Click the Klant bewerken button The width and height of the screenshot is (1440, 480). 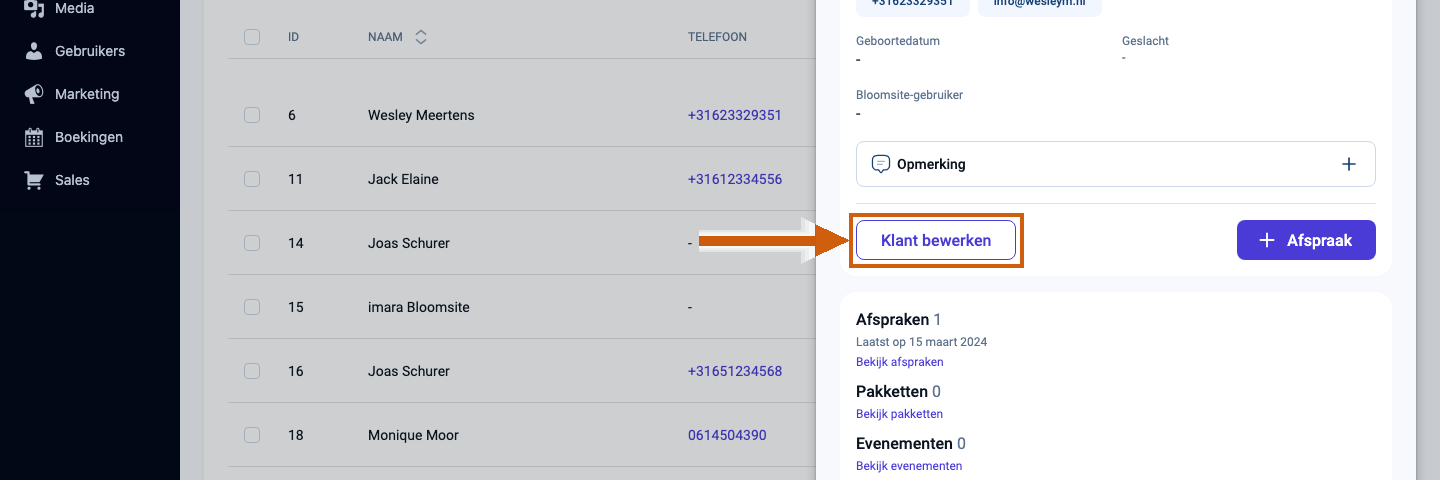click(936, 240)
